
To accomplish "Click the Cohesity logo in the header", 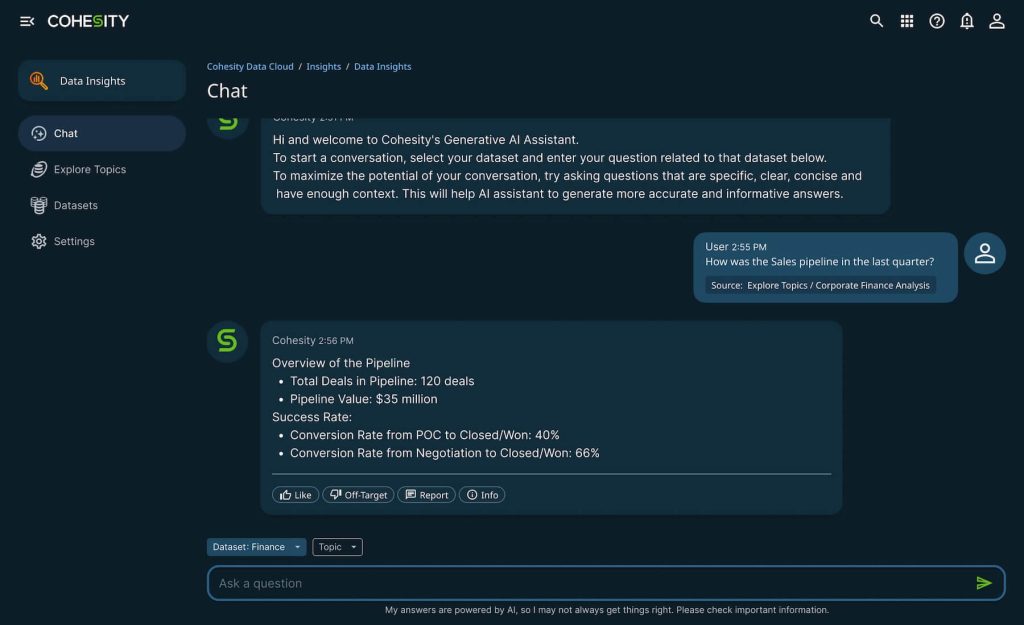I will click(x=88, y=21).
